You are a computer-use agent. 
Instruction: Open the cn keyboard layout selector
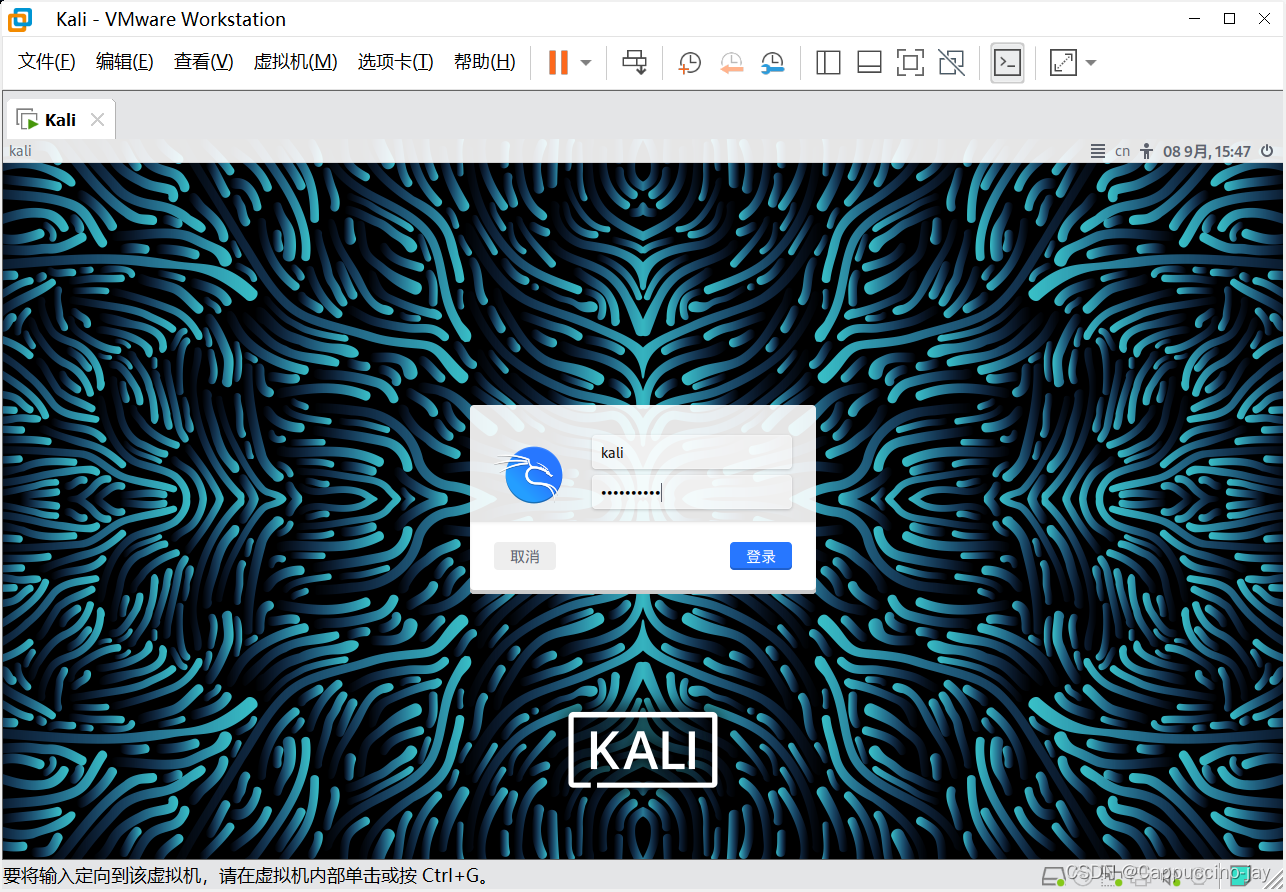click(1123, 152)
